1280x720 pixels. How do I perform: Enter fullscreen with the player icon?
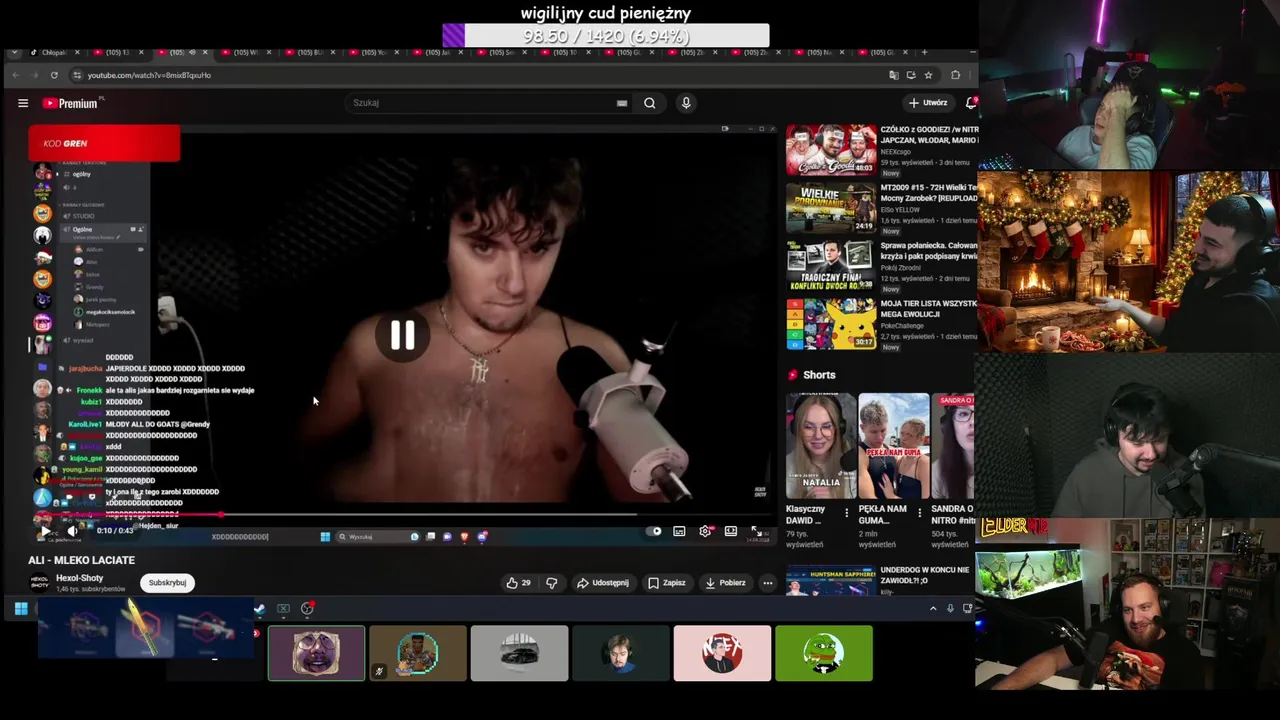pos(756,531)
